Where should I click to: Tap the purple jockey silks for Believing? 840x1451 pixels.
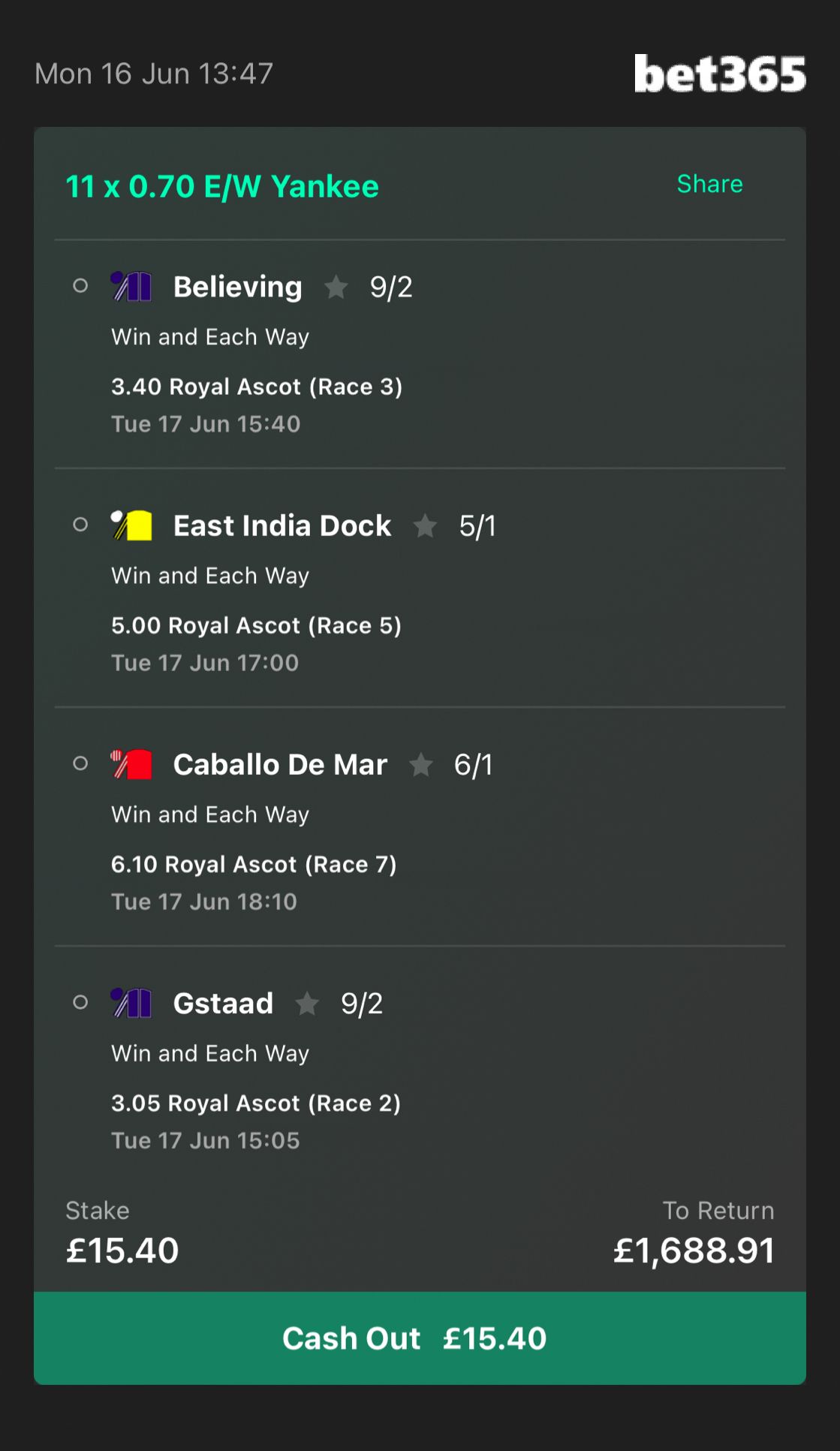(x=131, y=286)
